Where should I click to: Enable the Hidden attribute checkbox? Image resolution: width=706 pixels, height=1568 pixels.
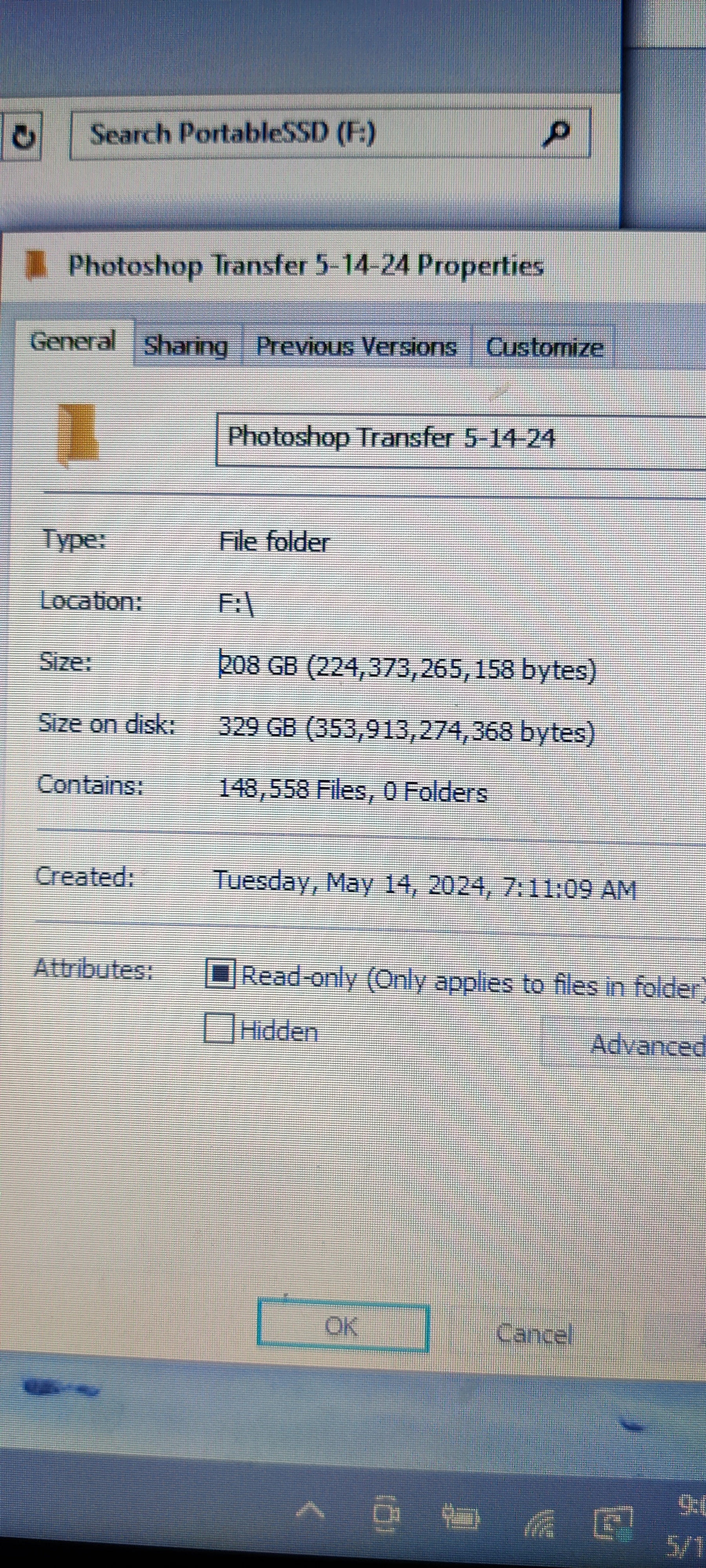[x=219, y=1028]
